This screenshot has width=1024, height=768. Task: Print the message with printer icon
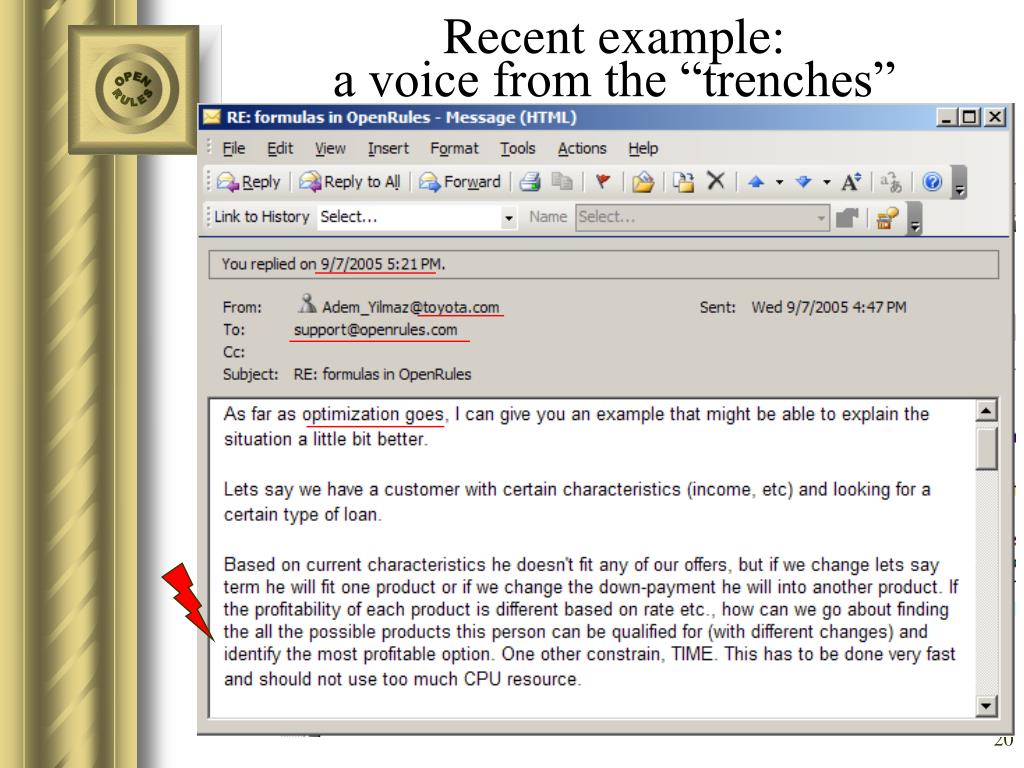point(530,182)
